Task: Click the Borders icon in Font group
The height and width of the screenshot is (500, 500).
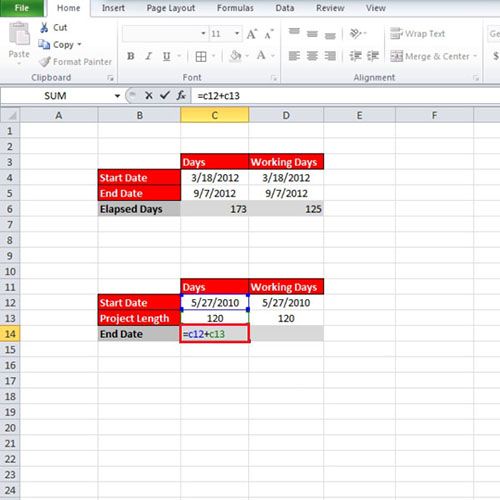Action: point(201,56)
